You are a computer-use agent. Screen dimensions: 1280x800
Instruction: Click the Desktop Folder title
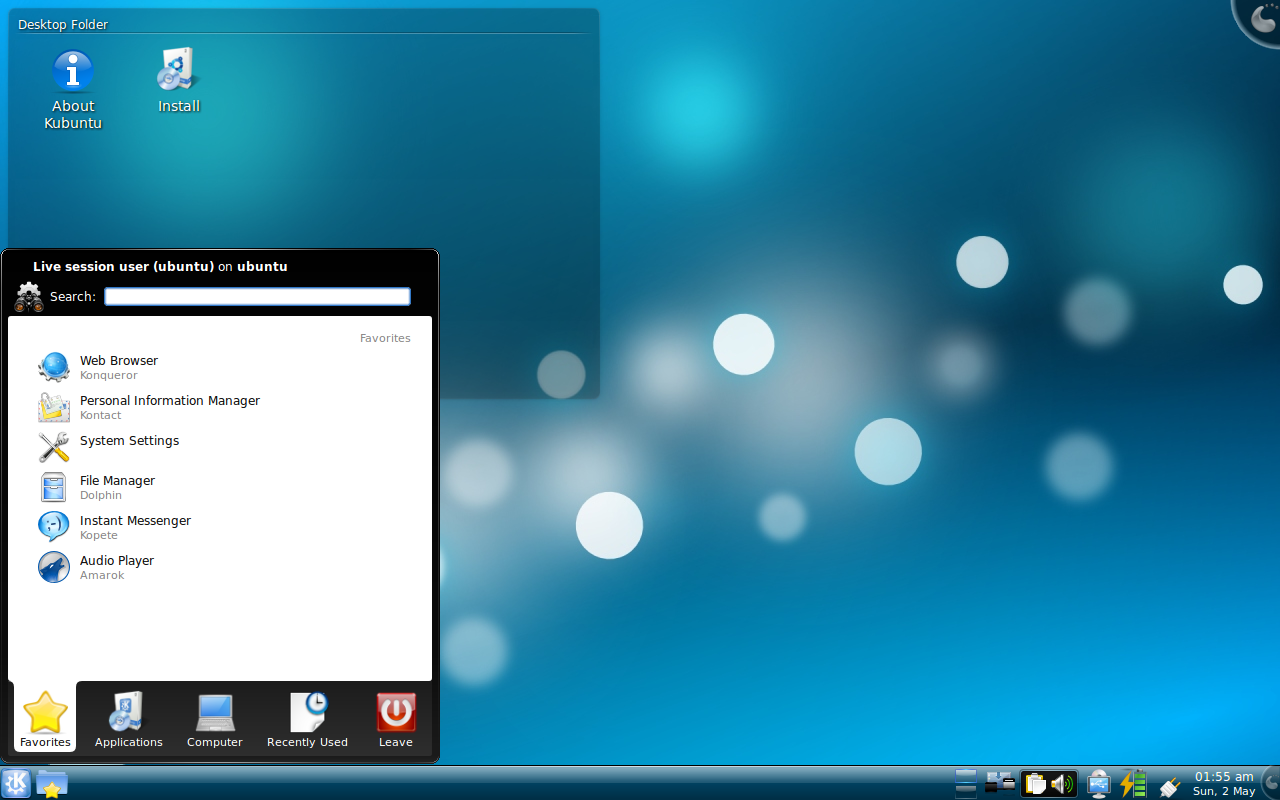tap(63, 24)
